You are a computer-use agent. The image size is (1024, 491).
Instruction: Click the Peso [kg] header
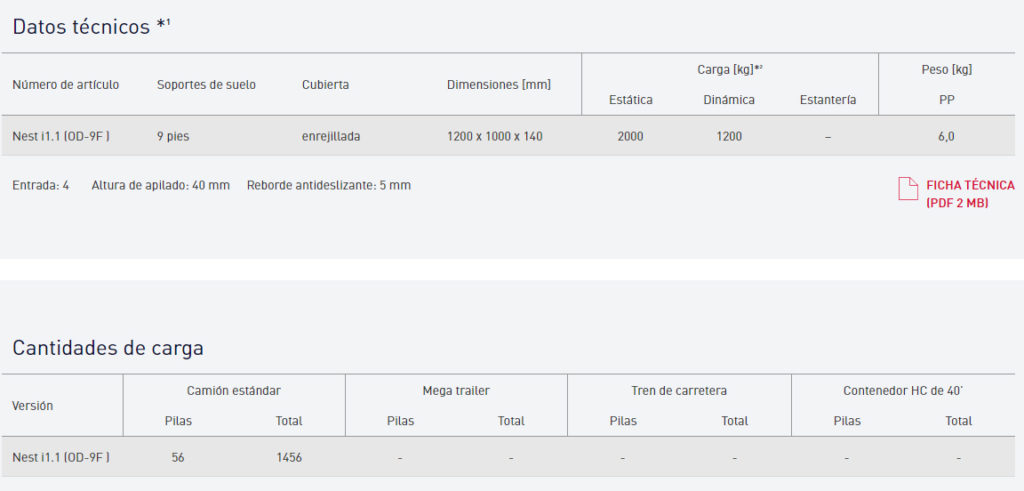[x=946, y=69]
